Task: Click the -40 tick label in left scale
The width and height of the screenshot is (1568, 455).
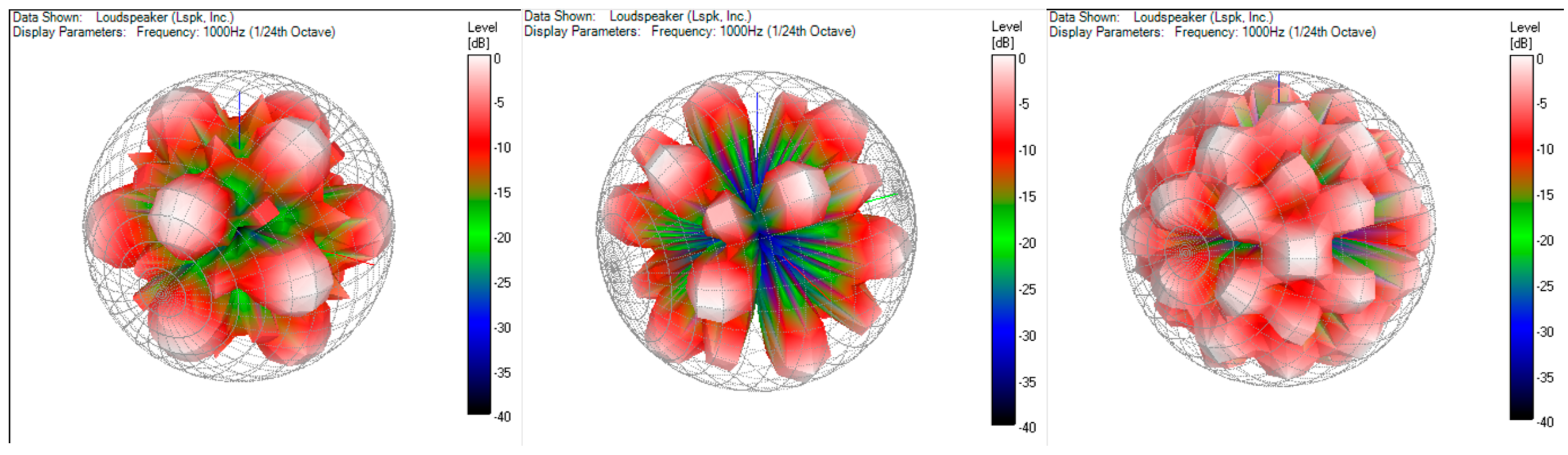Action: click(x=502, y=417)
